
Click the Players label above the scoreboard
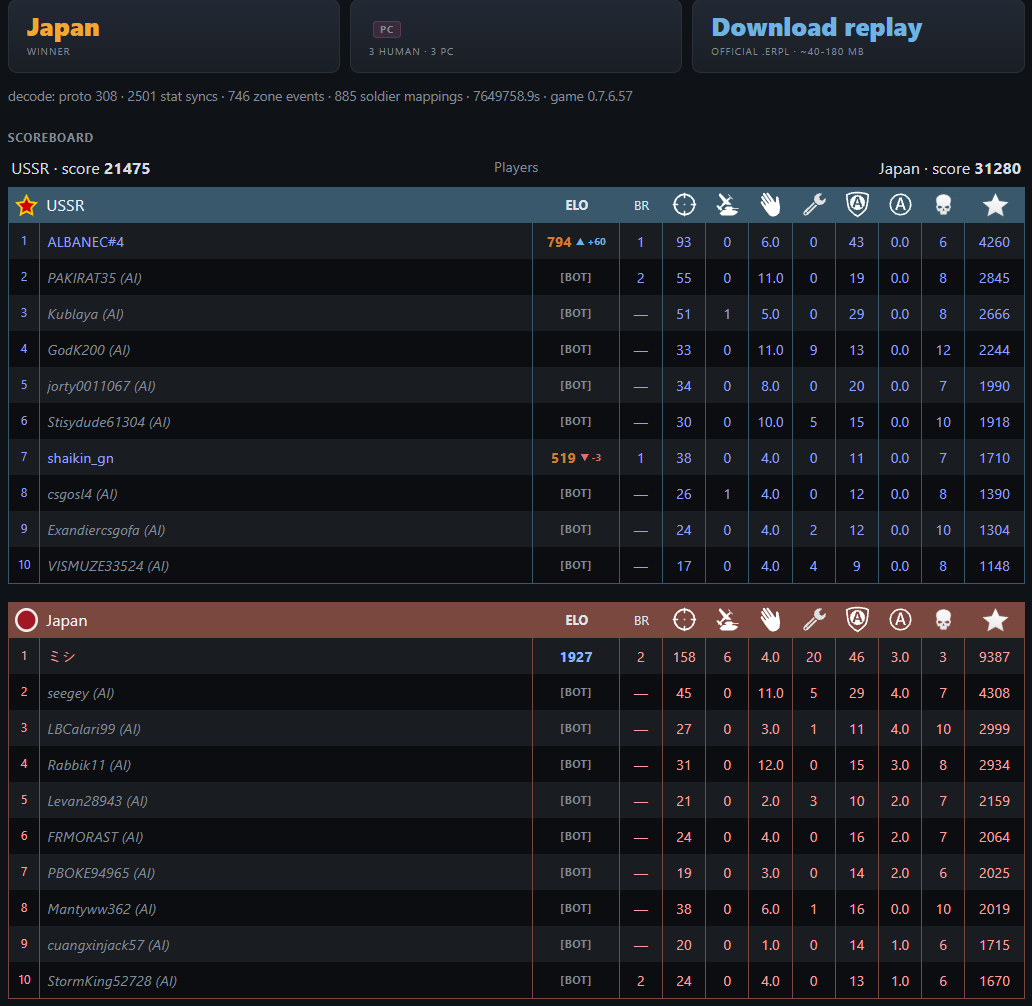pyautogui.click(x=516, y=167)
